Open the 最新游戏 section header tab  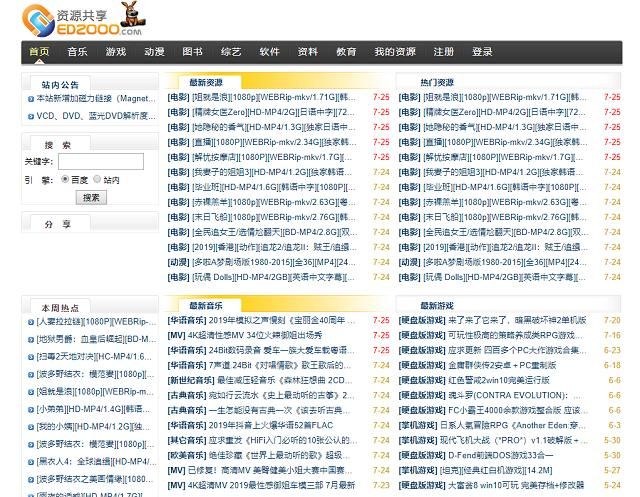437,305
